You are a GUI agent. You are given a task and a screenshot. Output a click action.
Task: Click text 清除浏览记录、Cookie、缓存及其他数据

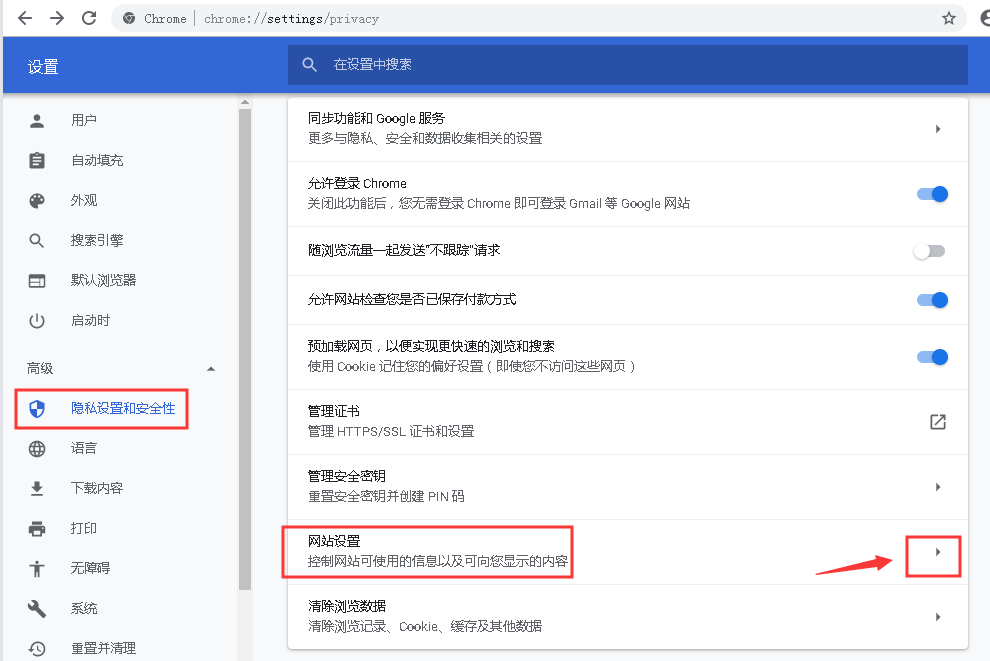425,626
